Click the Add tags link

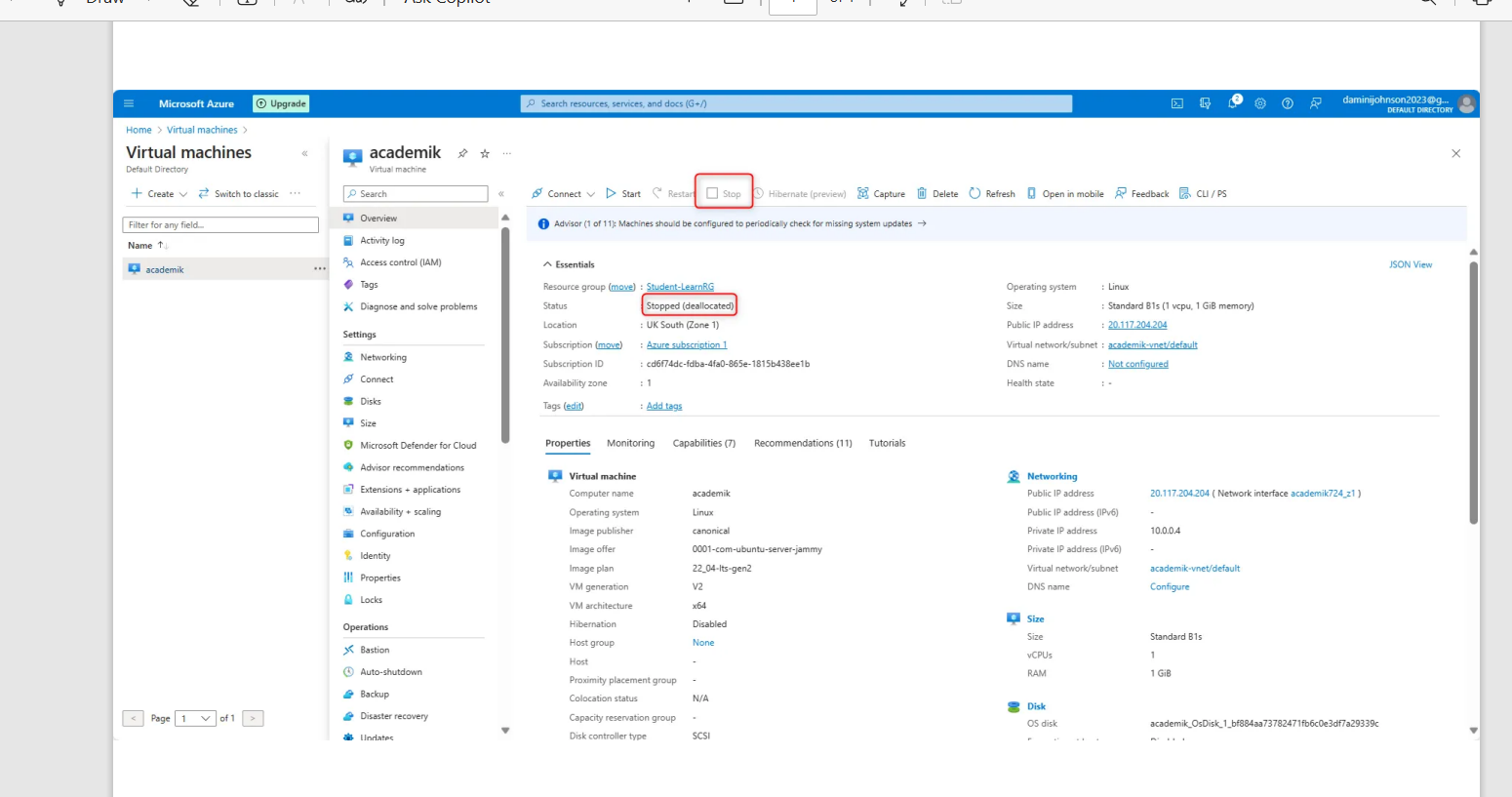click(664, 406)
